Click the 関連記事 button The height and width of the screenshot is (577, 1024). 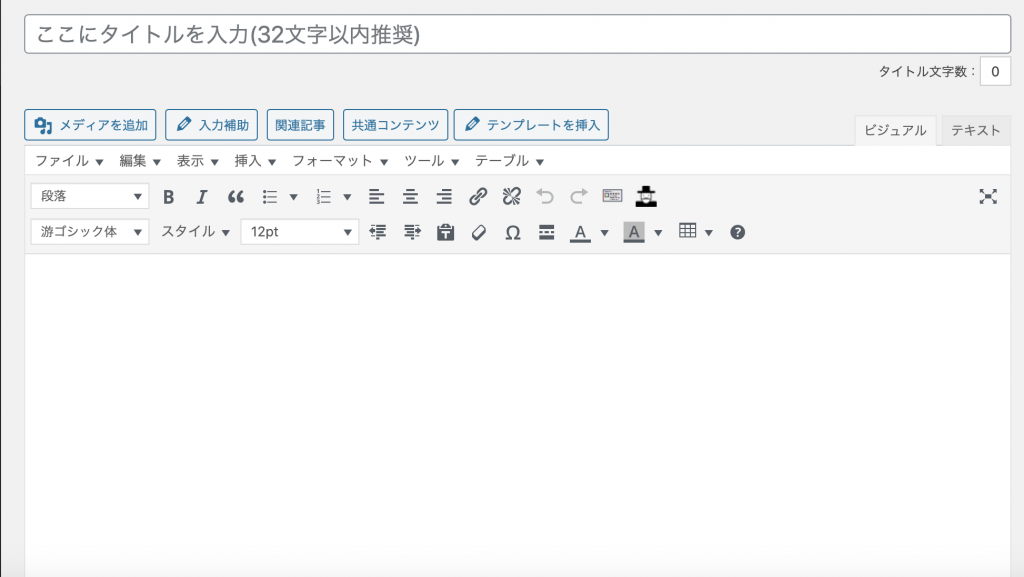point(300,125)
